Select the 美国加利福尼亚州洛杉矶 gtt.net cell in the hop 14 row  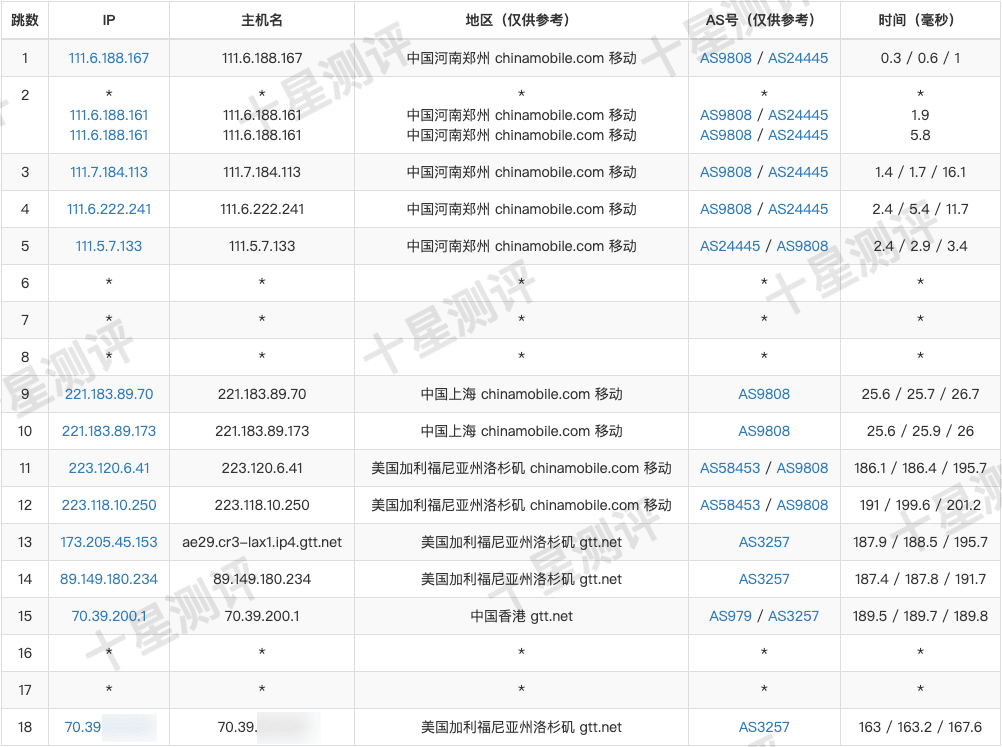521,580
